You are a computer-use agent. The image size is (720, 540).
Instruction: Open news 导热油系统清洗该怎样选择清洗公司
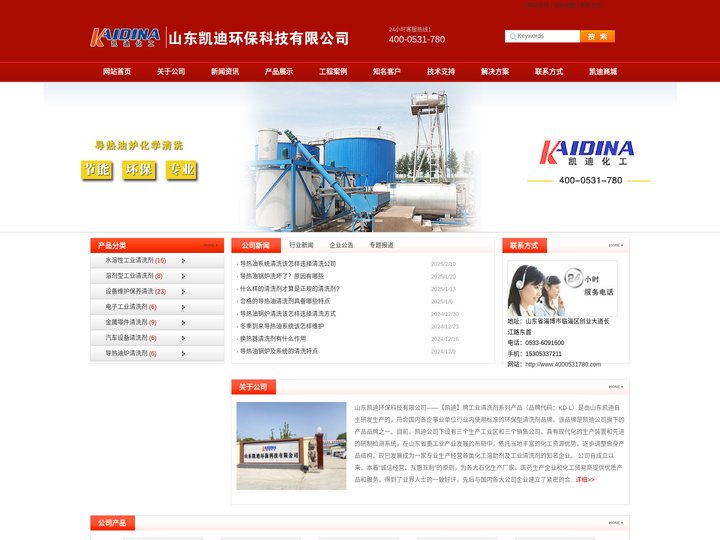point(288,264)
